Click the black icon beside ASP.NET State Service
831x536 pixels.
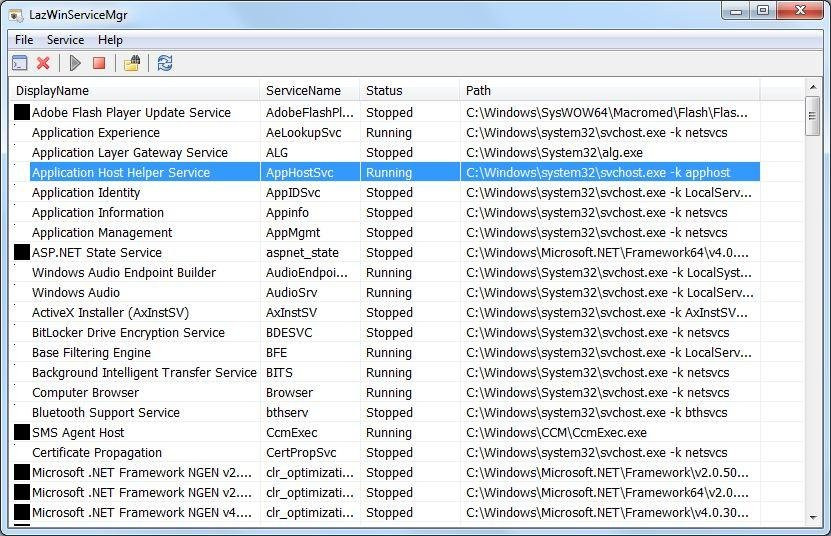22,252
